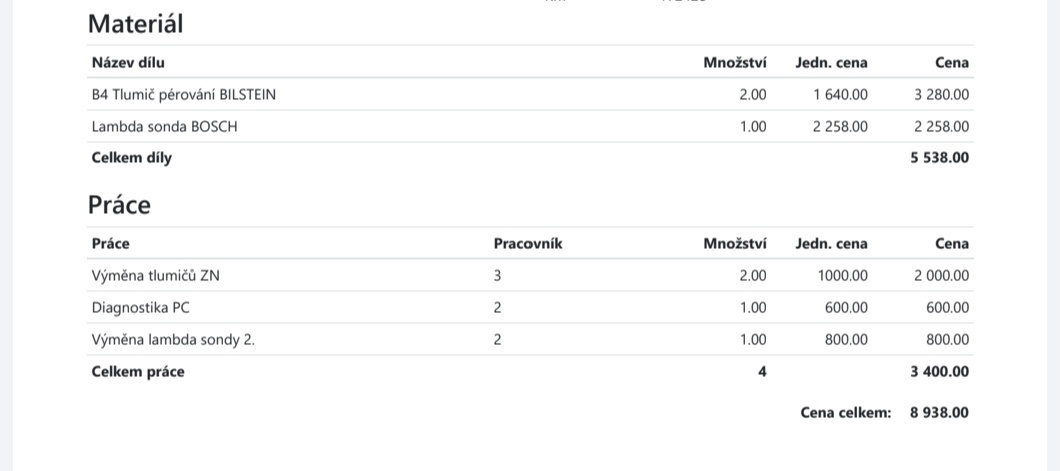Click worker number 3 for Výměna tlumičů
1060x471 pixels.
498,276
